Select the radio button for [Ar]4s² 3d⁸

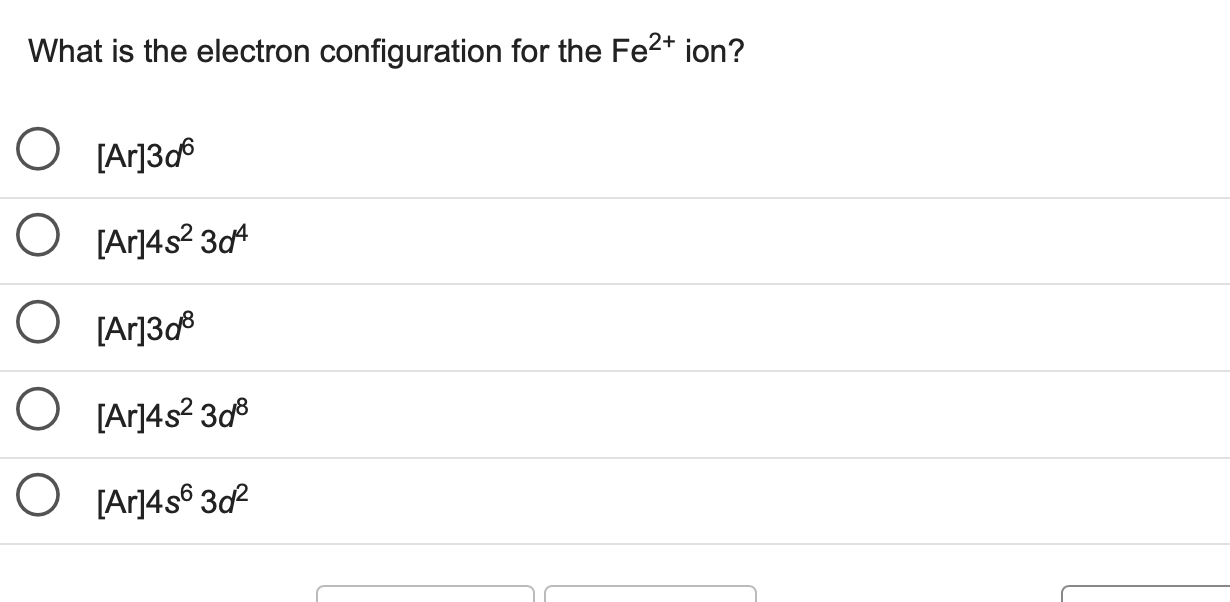click(37, 408)
